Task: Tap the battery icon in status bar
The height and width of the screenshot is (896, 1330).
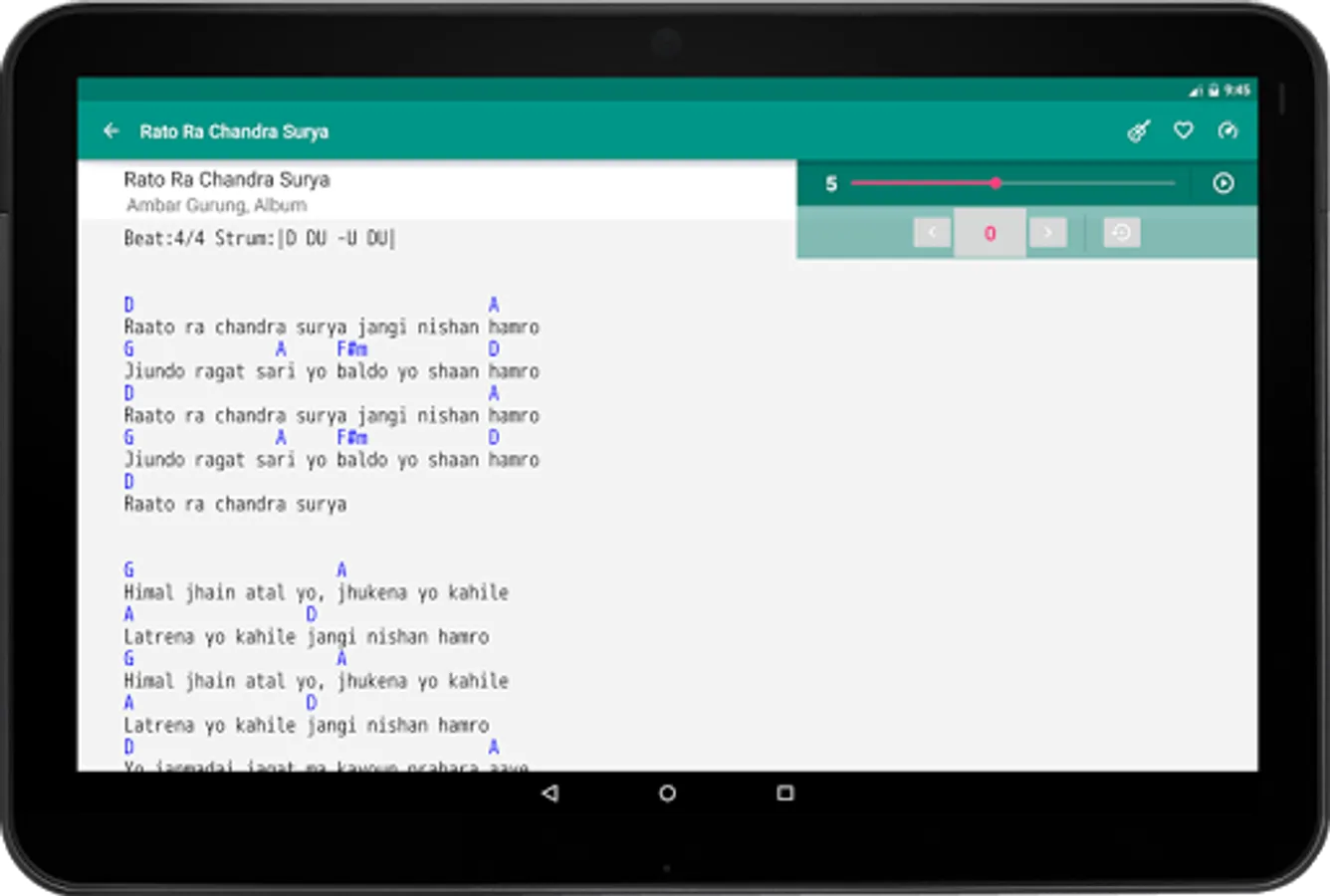Action: (1214, 91)
